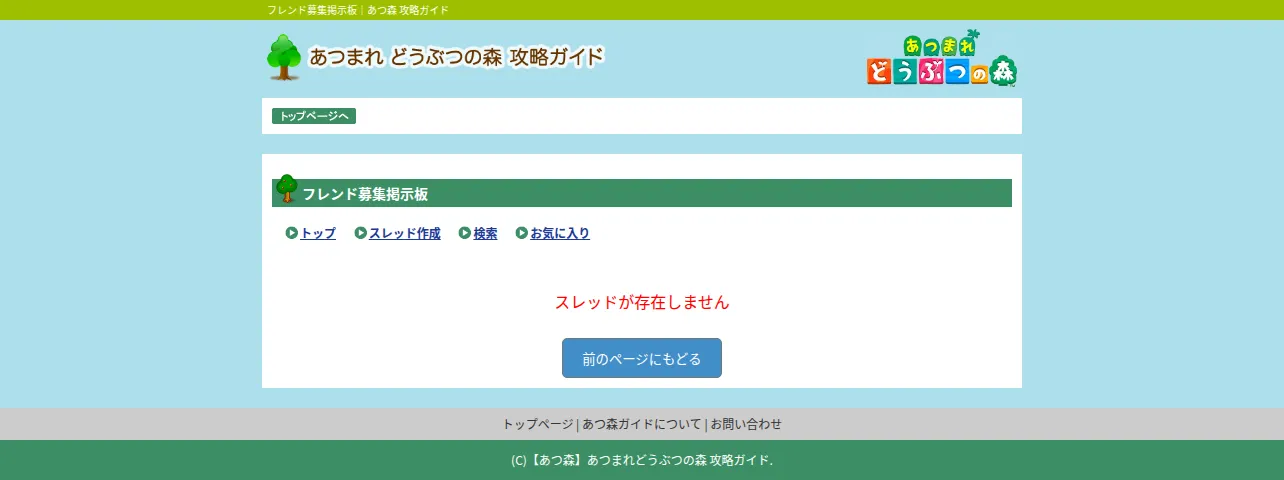Click the arrow icon before スレッド作成

[x=361, y=233]
